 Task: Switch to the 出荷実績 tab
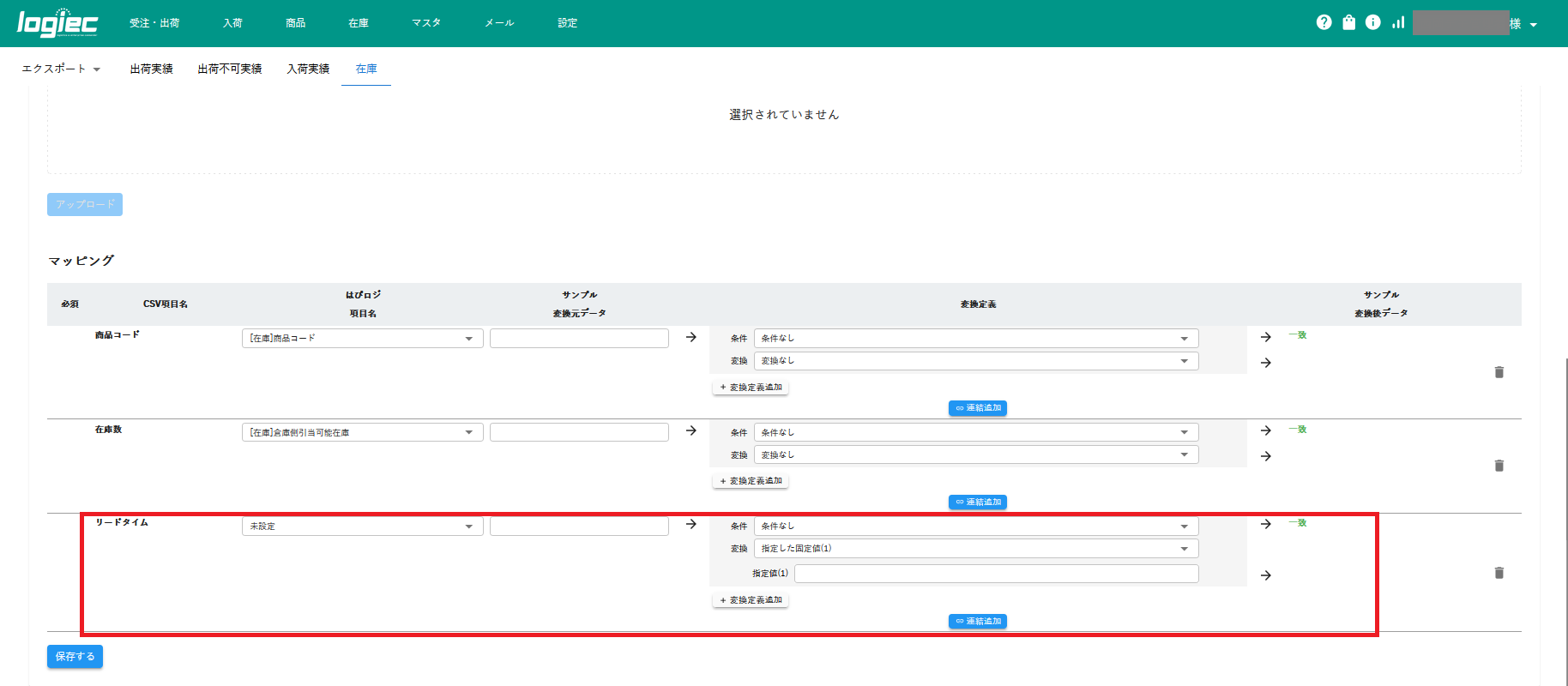point(151,69)
